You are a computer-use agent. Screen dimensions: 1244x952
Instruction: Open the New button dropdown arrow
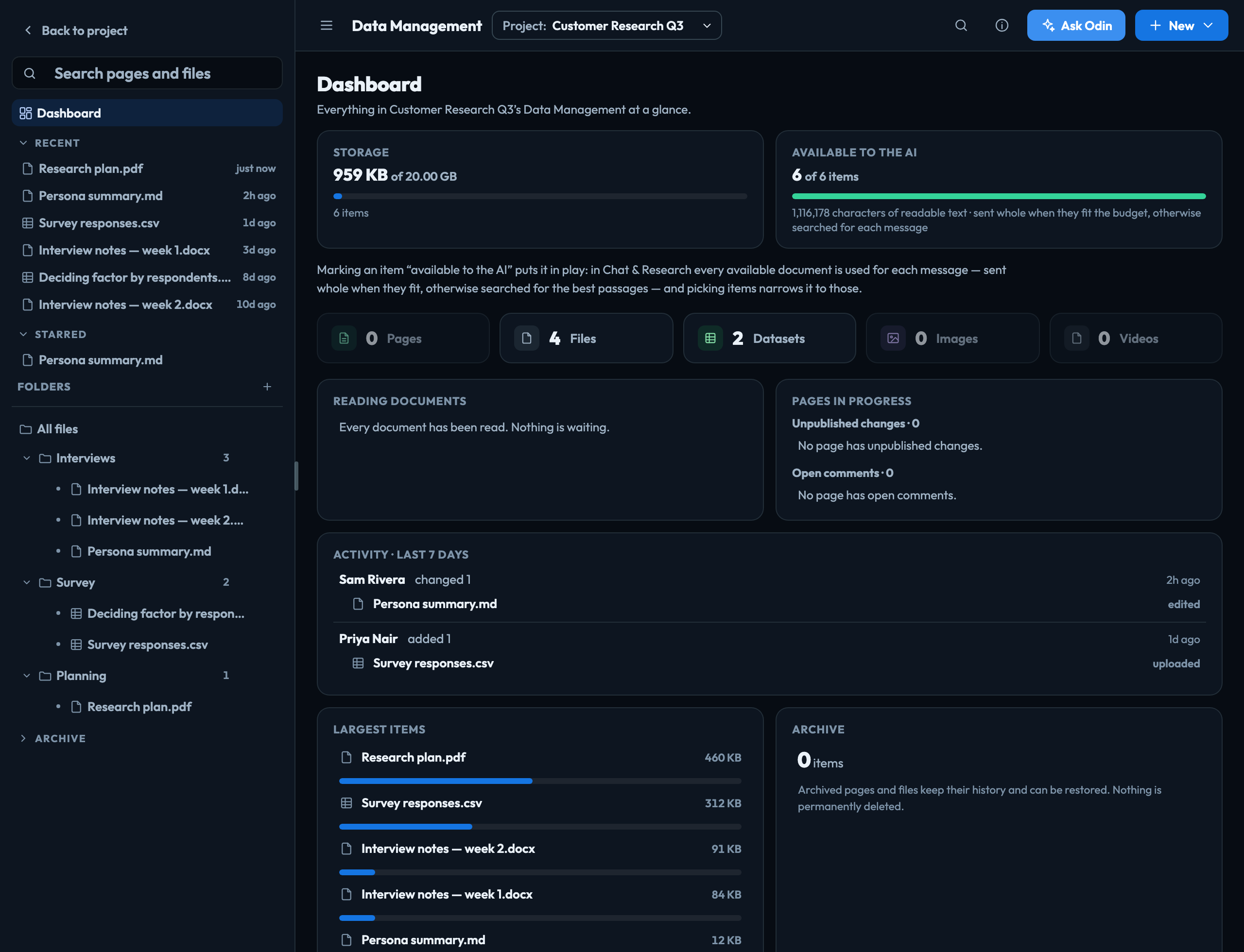tap(1208, 25)
